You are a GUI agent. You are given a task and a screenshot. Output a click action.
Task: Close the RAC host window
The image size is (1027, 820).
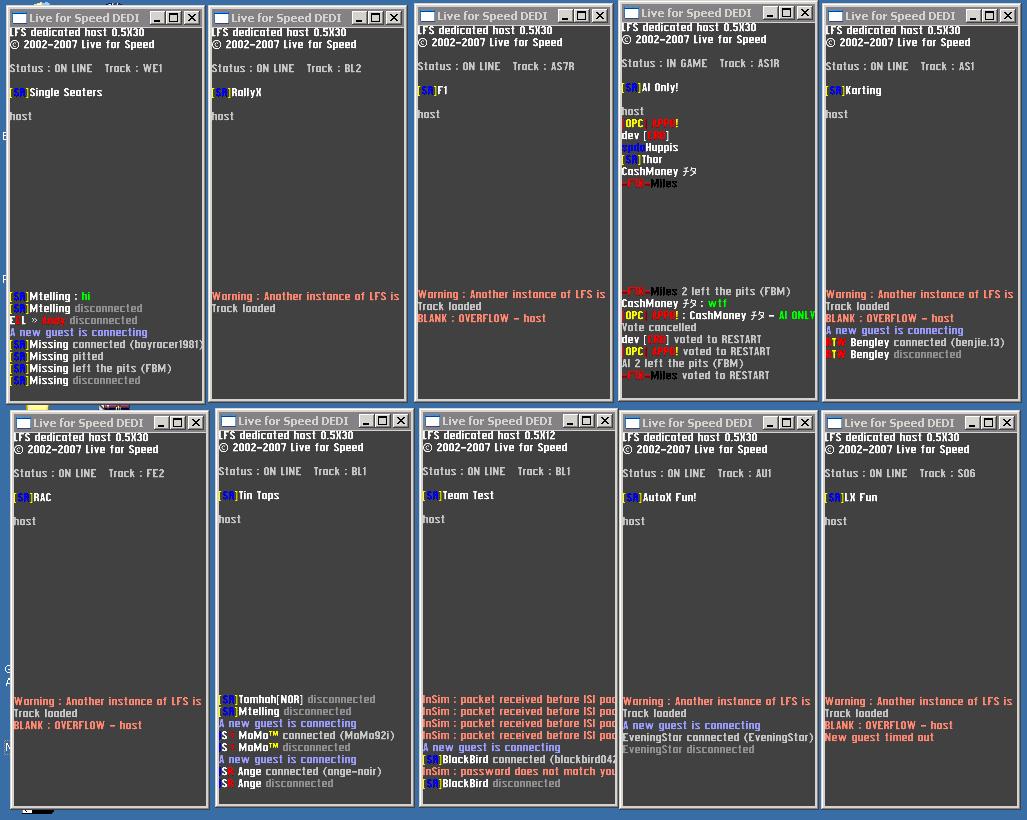[x=195, y=423]
